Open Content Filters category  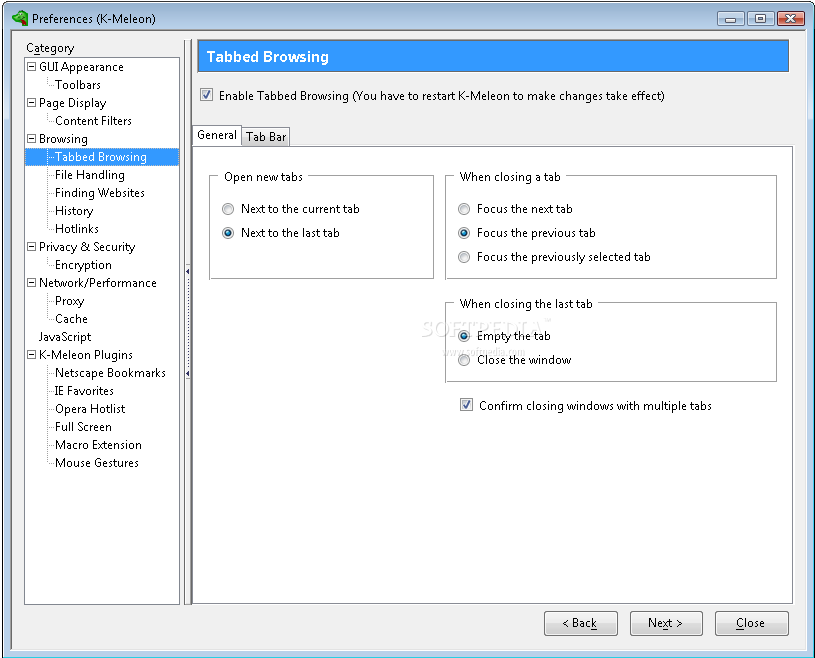click(x=94, y=121)
